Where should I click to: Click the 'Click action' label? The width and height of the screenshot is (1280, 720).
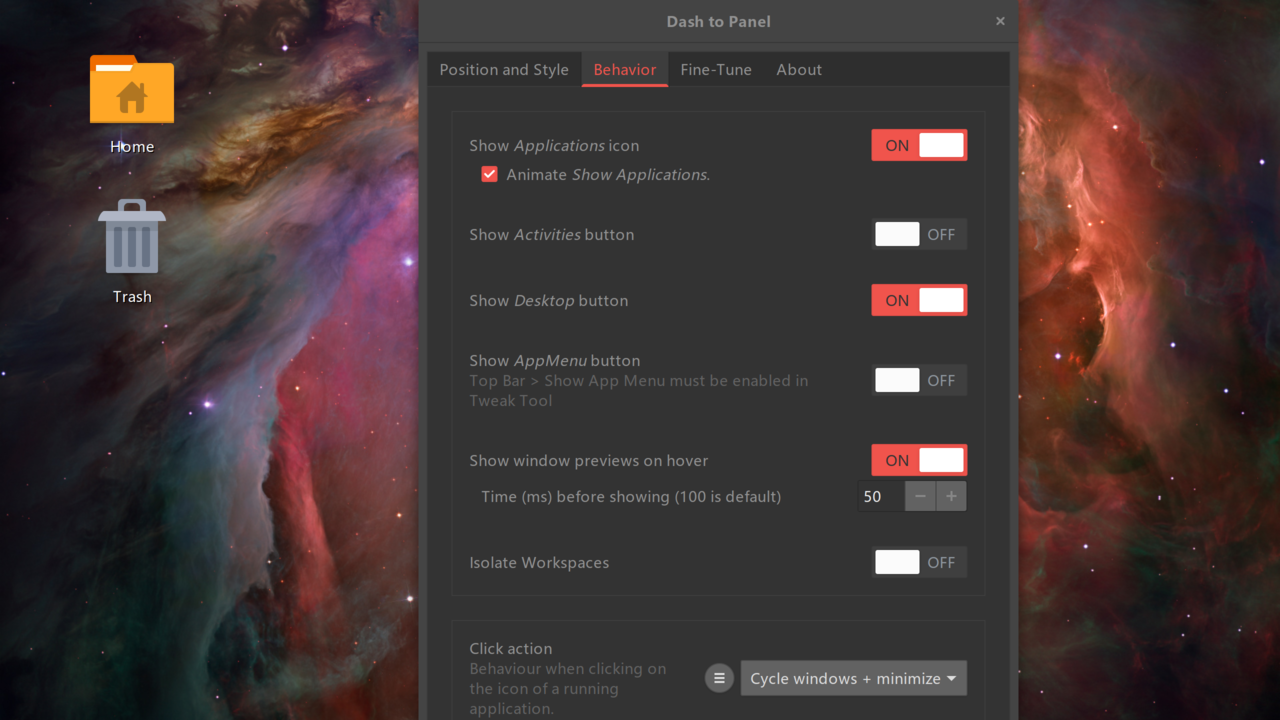511,648
